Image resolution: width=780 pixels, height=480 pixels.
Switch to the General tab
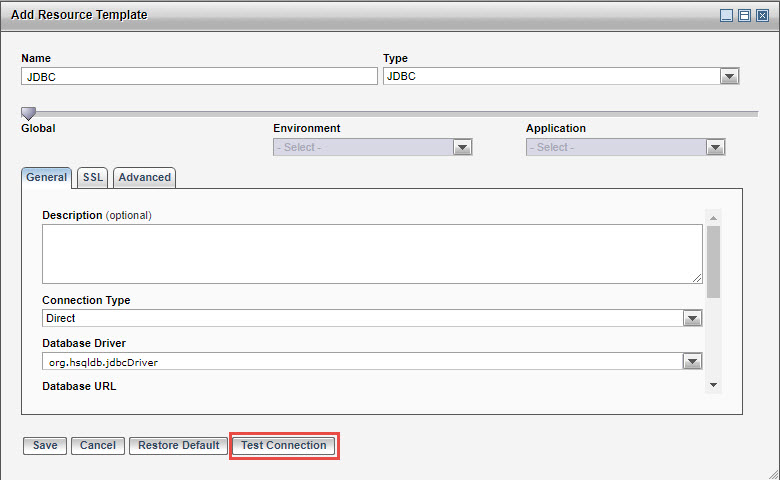tap(46, 177)
